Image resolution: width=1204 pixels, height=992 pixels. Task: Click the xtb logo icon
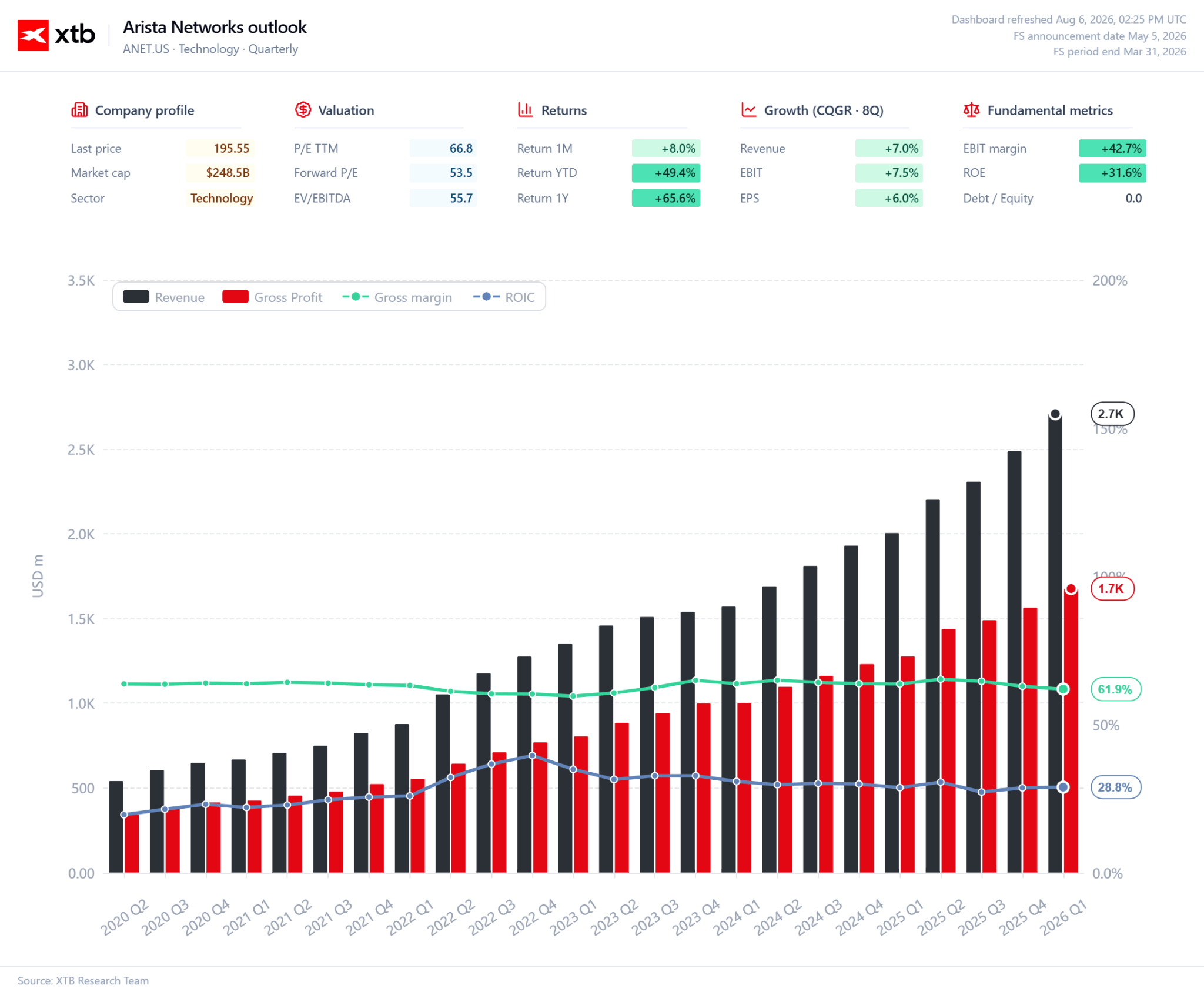33,35
